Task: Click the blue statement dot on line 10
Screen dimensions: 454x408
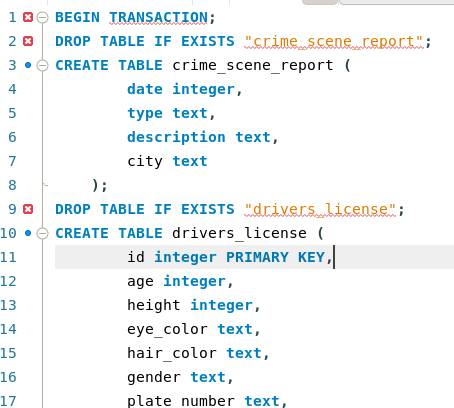Action: 28,233
